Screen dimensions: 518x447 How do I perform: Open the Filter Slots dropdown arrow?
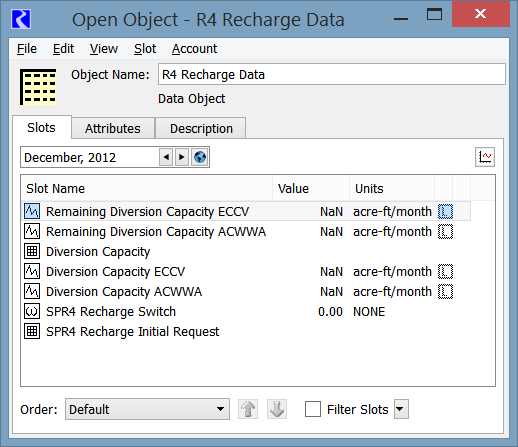pos(401,409)
